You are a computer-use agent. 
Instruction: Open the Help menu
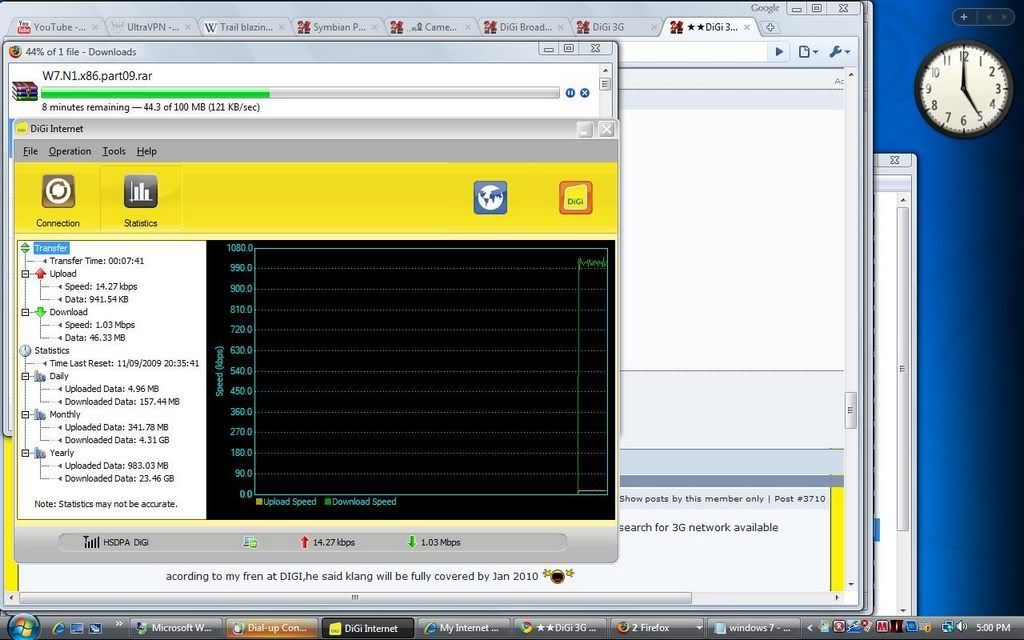click(x=146, y=152)
